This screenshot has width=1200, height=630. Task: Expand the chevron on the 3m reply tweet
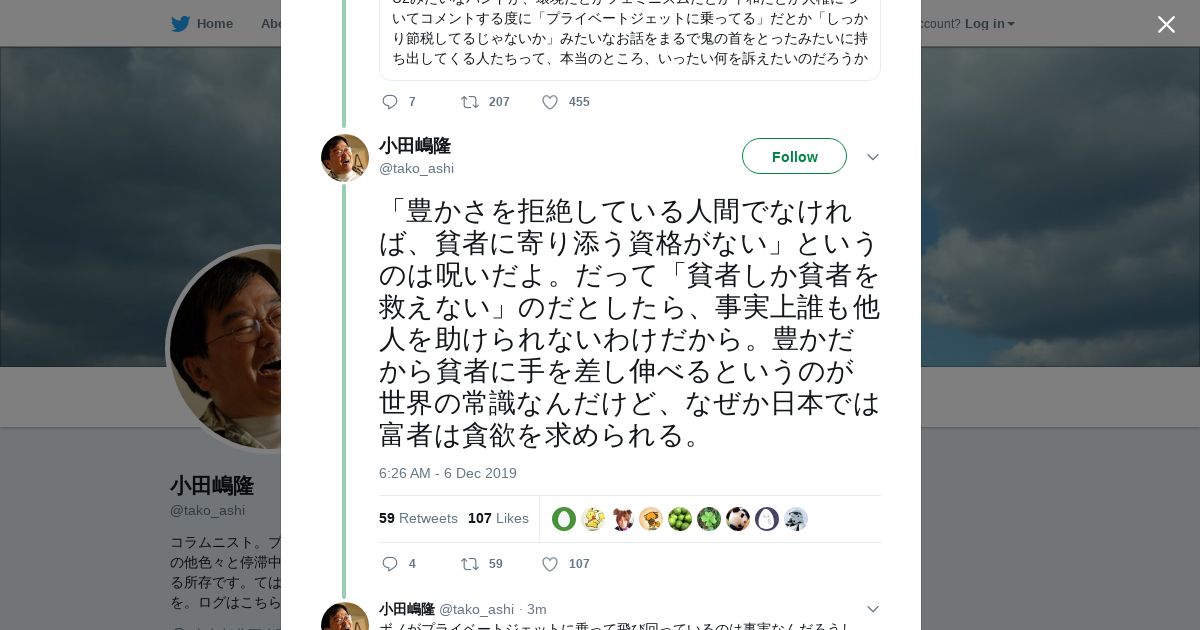872,609
